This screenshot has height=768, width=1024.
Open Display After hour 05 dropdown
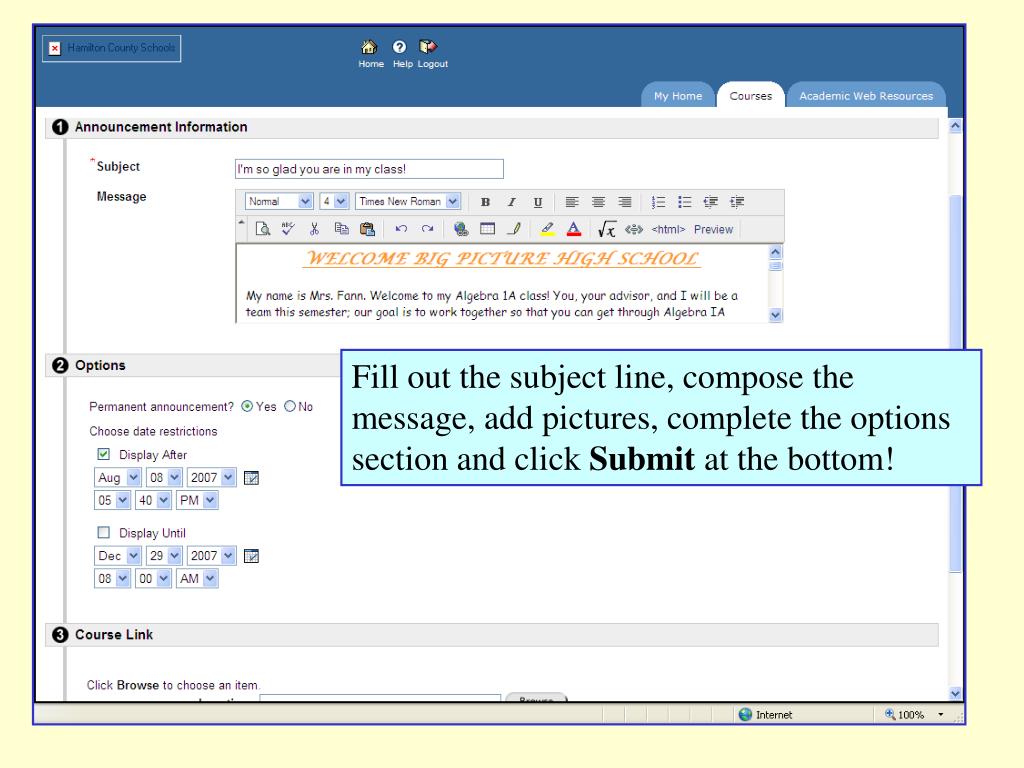tap(112, 500)
